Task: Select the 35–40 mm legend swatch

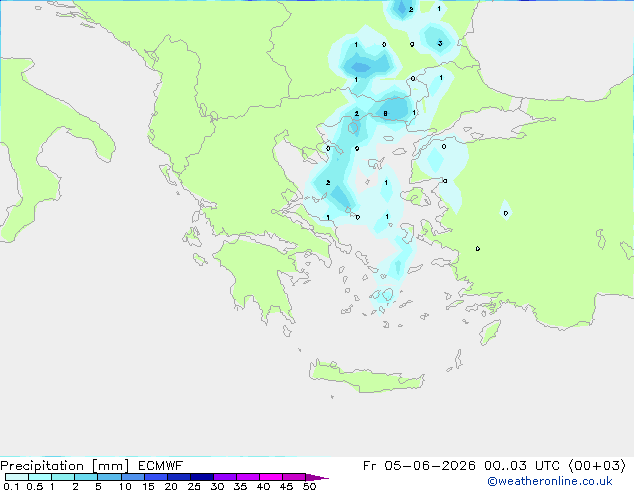Action: [x=247, y=477]
